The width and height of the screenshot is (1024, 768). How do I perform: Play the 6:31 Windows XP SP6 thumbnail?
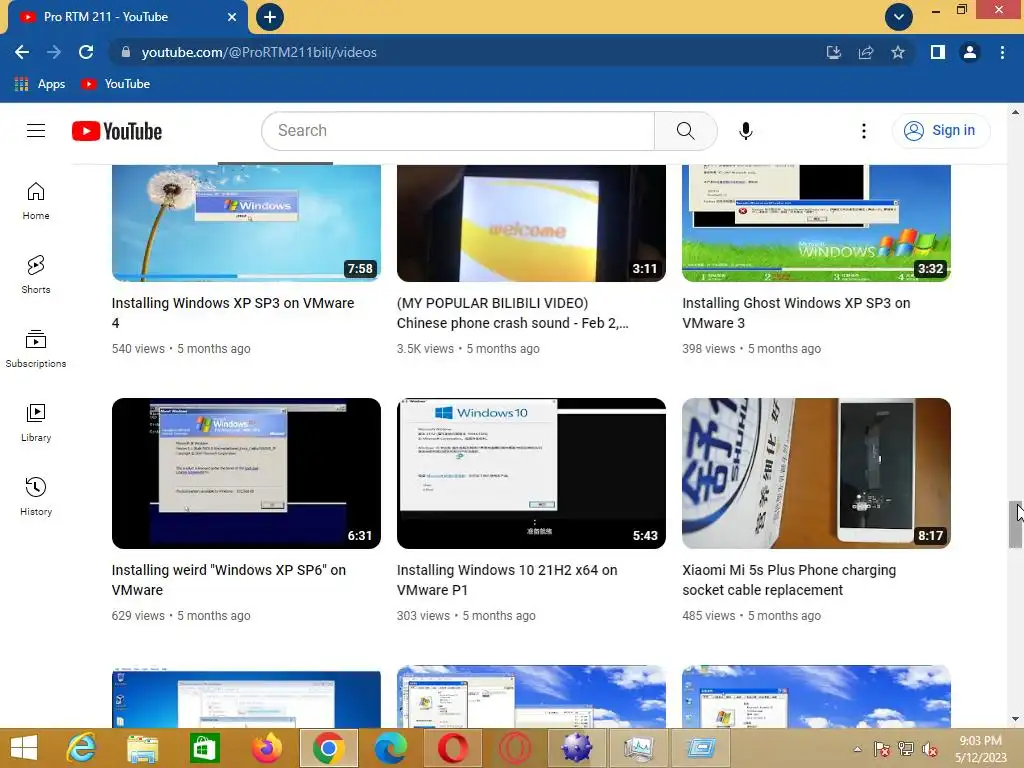click(x=246, y=473)
